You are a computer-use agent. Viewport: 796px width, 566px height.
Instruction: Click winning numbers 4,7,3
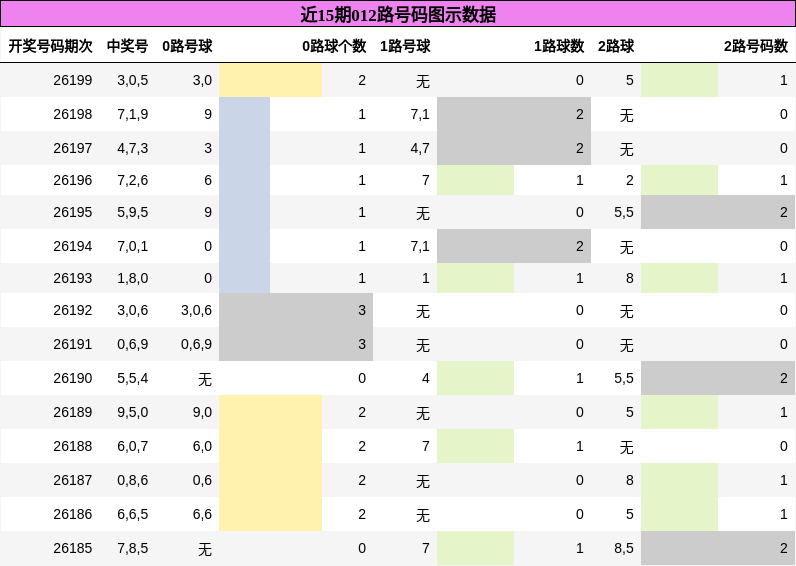[x=132, y=148]
